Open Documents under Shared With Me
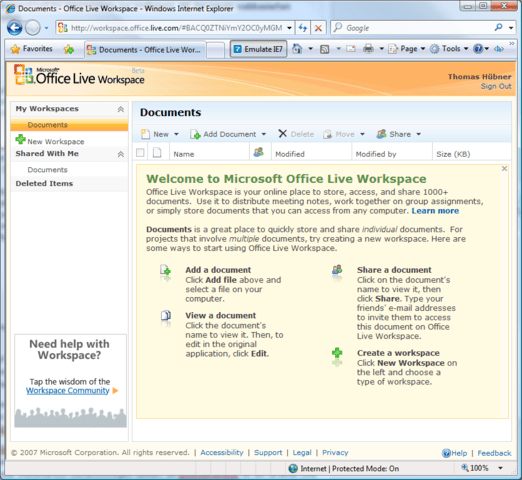This screenshot has height=480, width=522. [47, 170]
